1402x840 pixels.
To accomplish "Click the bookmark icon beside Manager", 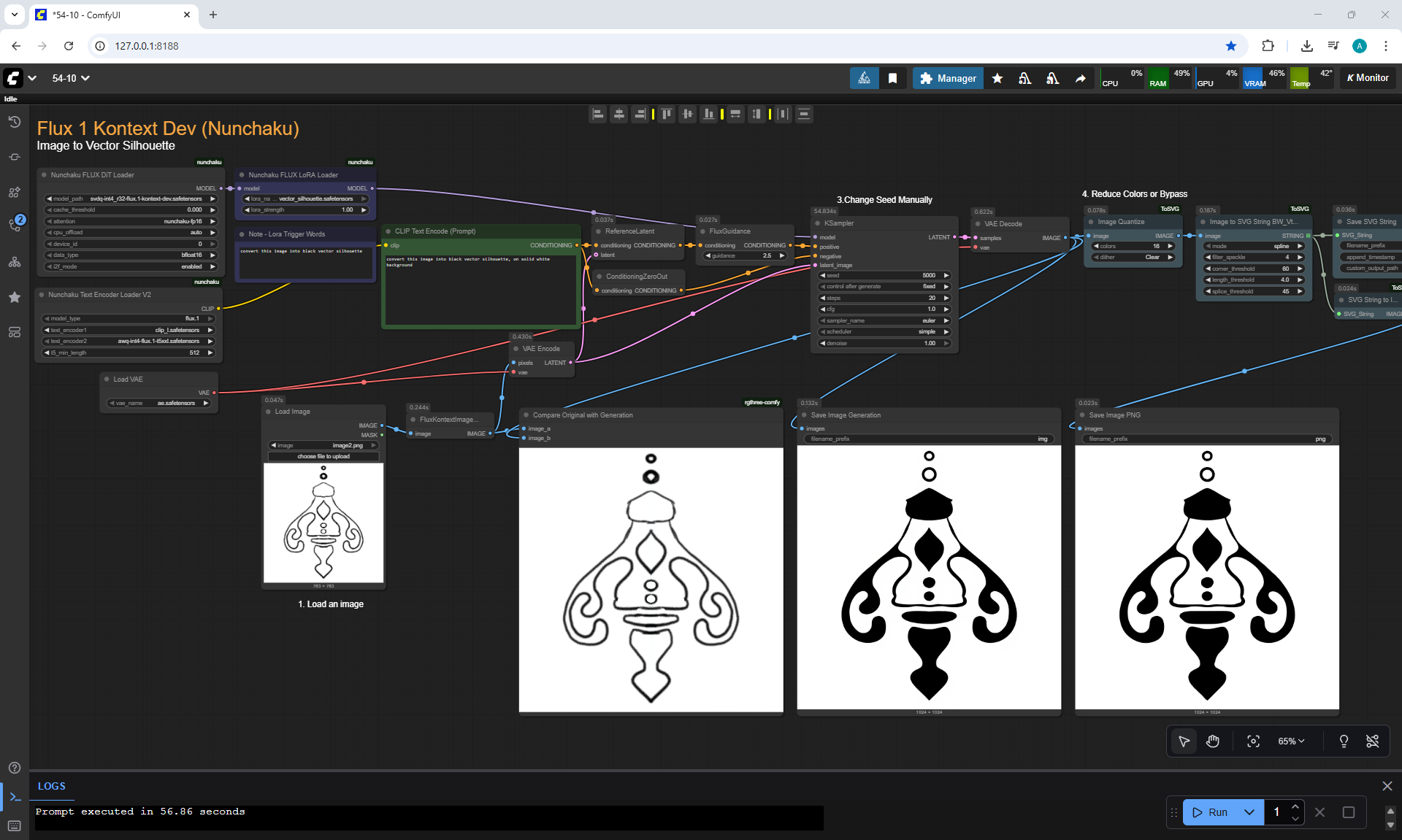I will tap(892, 78).
